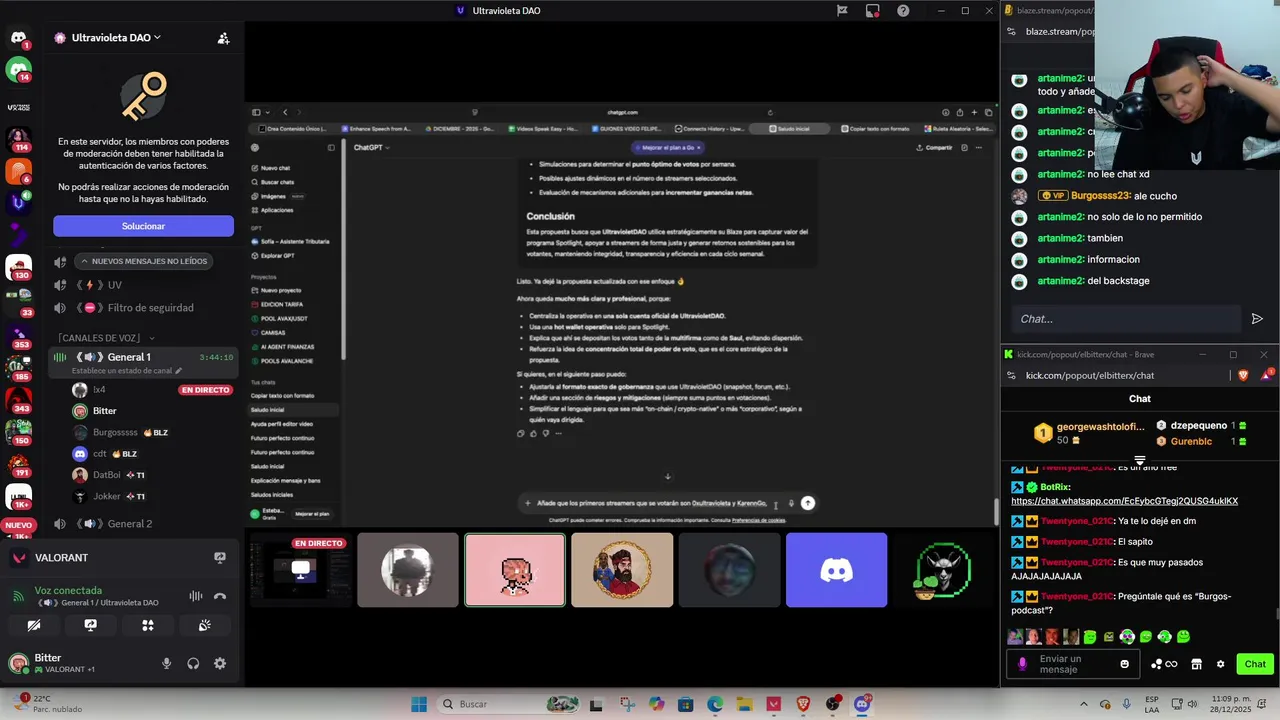Select the blue Discord logo participant tile
The width and height of the screenshot is (1280, 720).
pyautogui.click(x=836, y=570)
